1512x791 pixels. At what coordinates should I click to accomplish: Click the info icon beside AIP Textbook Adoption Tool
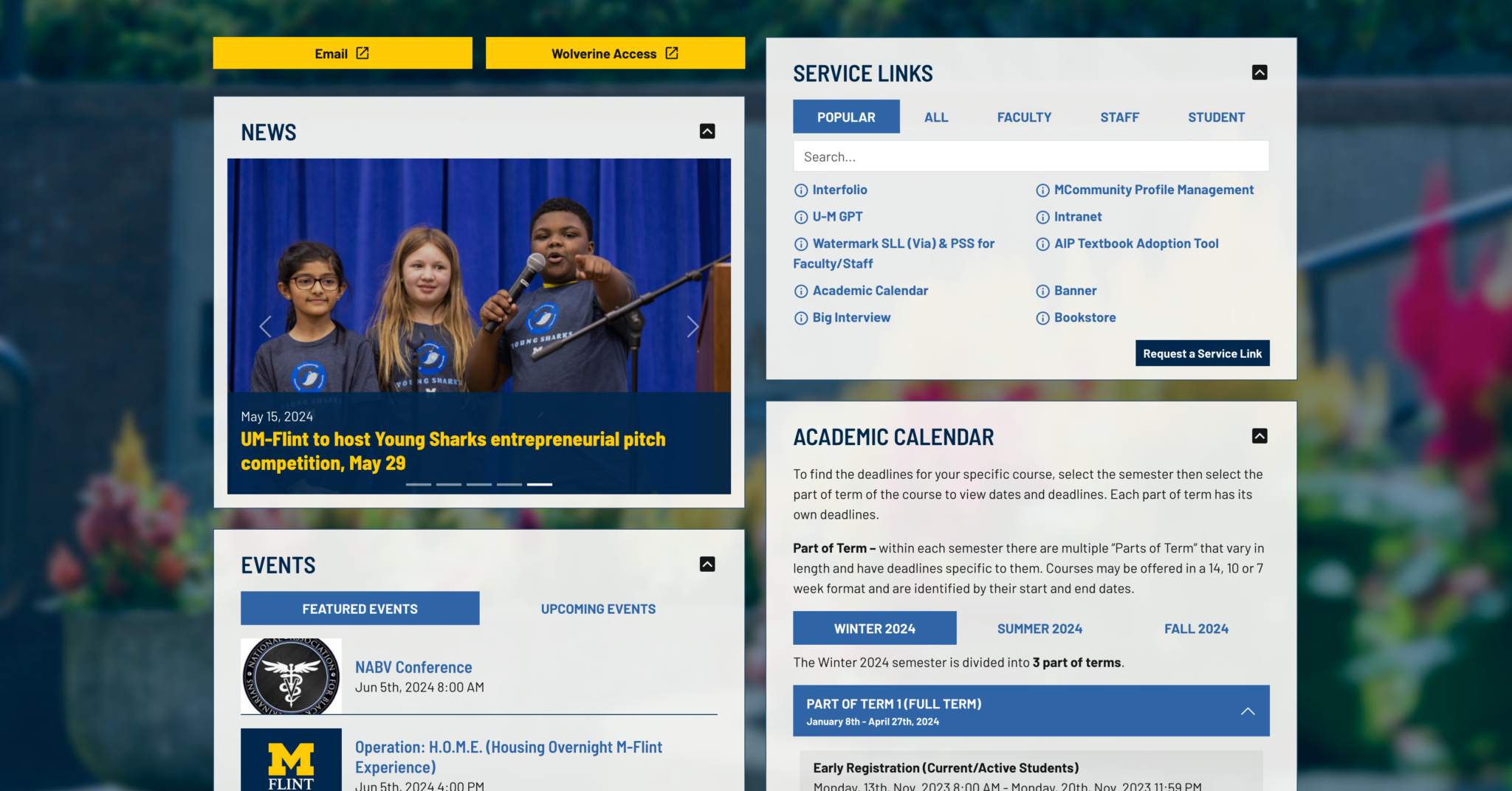point(1042,243)
